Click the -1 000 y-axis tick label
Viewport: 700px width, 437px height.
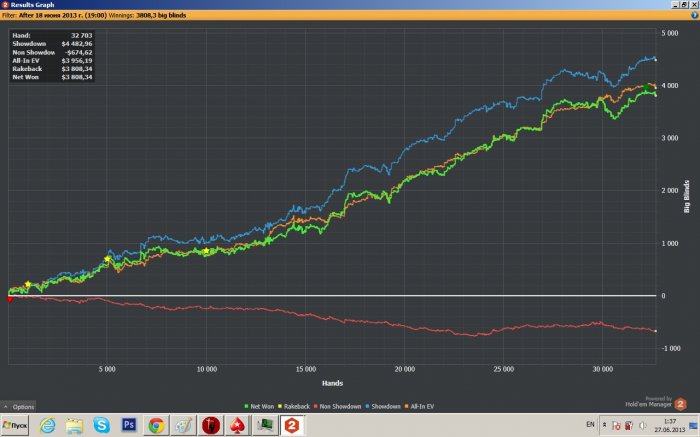[669, 348]
